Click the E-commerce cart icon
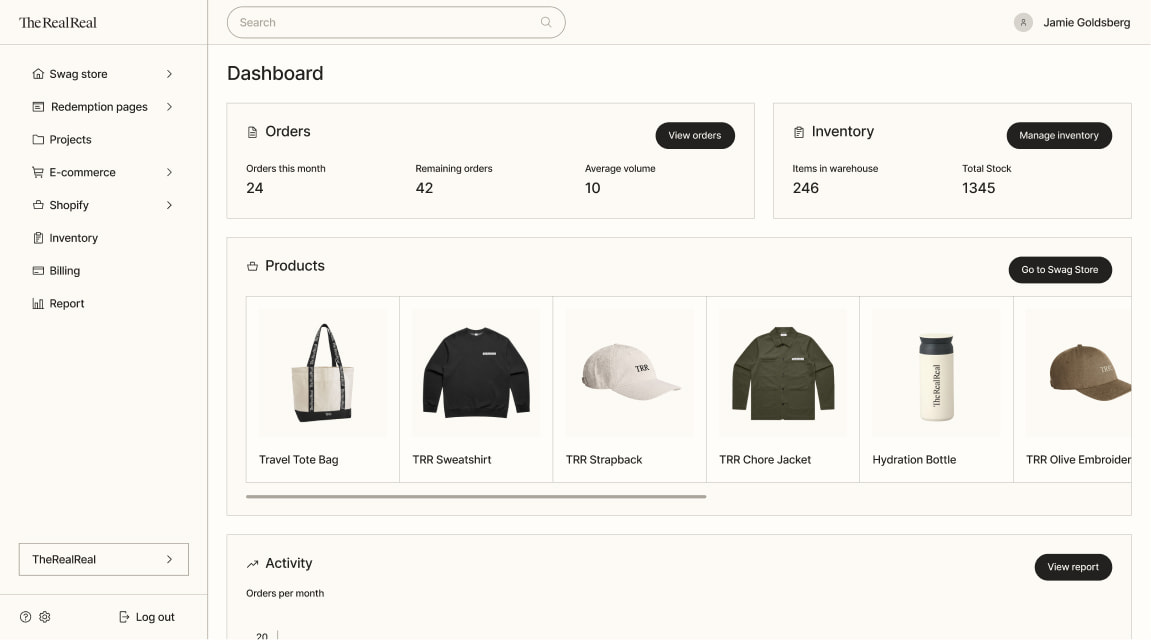Viewport: 1151px width, 640px height. 38,172
